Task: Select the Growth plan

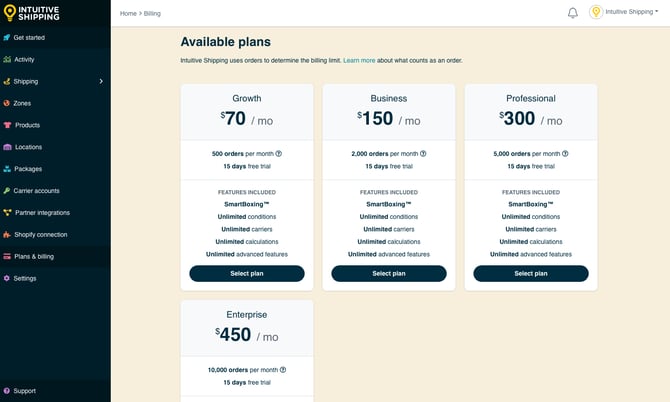Action: point(247,273)
